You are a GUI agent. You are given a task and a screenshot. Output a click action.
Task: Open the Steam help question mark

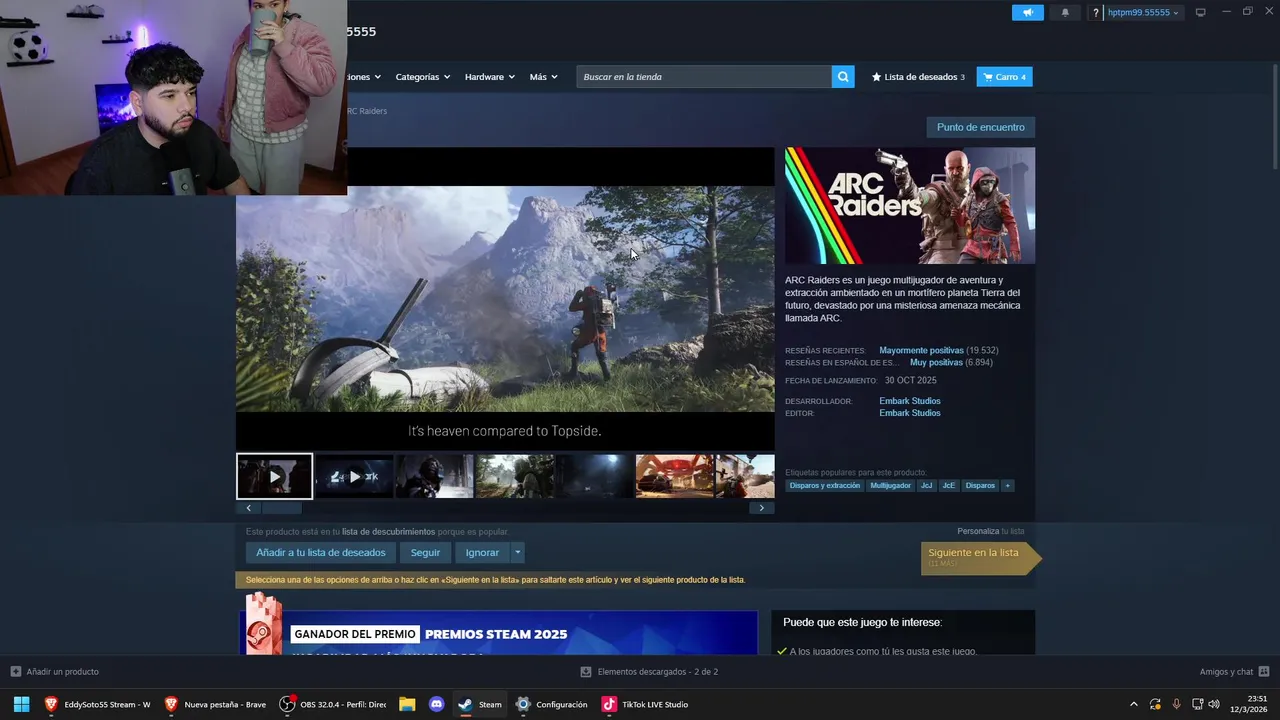(1096, 13)
